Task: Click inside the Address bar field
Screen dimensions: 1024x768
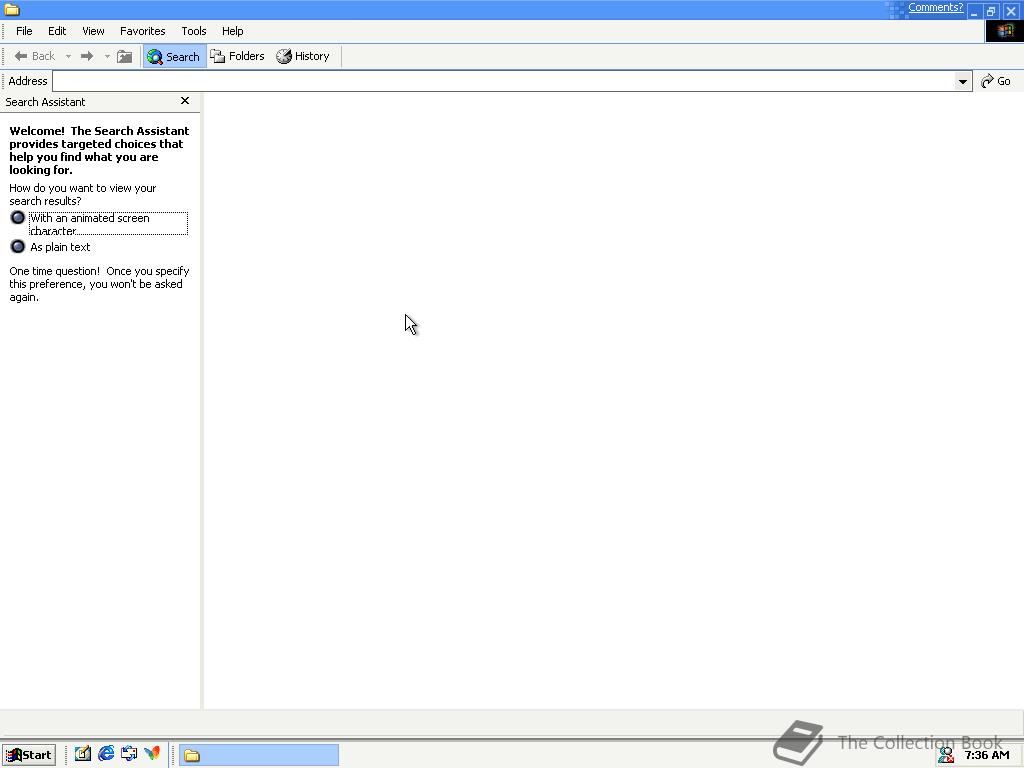Action: click(x=504, y=81)
